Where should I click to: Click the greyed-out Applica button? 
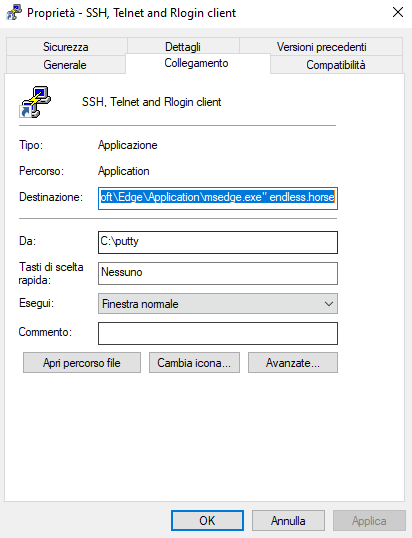[x=369, y=520]
